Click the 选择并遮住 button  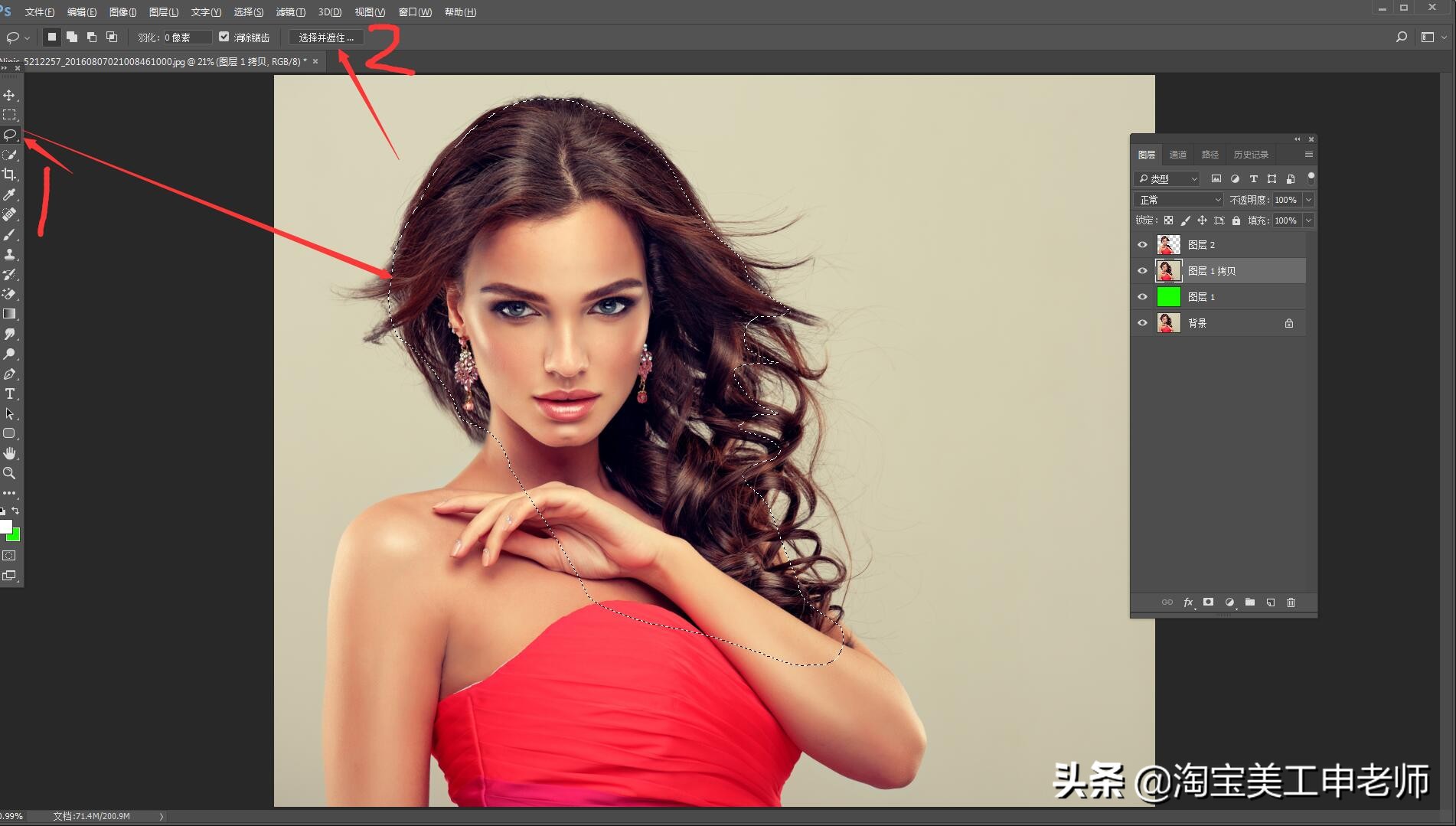coord(326,38)
